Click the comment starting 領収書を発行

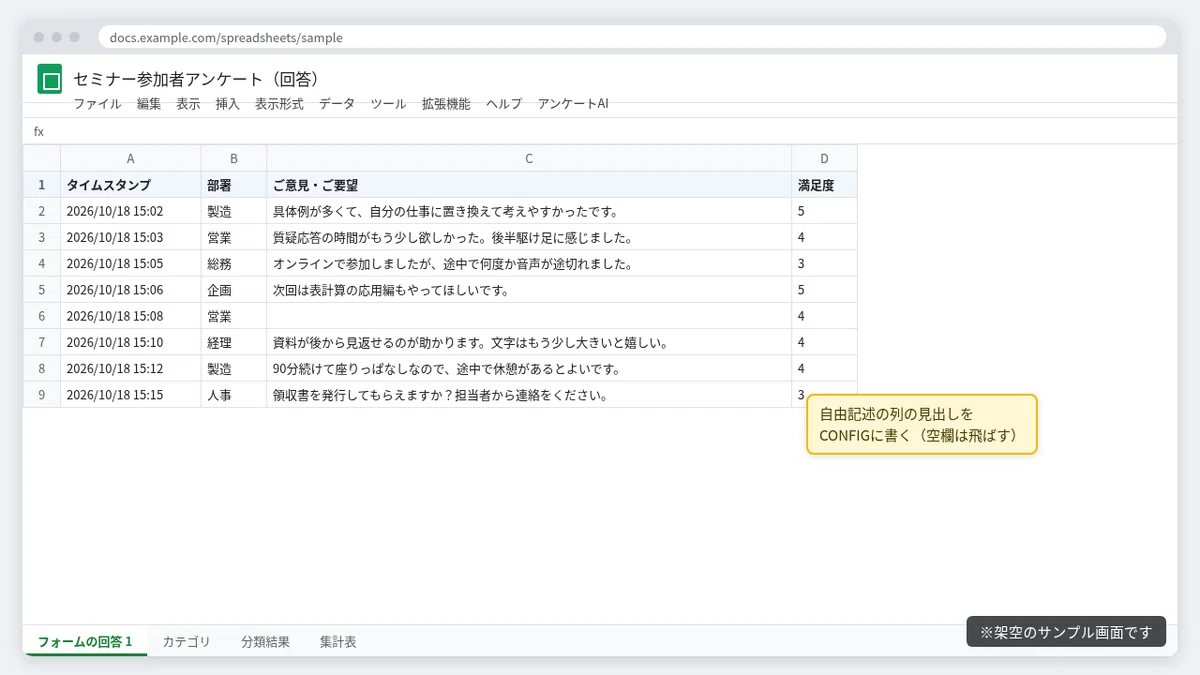click(529, 394)
